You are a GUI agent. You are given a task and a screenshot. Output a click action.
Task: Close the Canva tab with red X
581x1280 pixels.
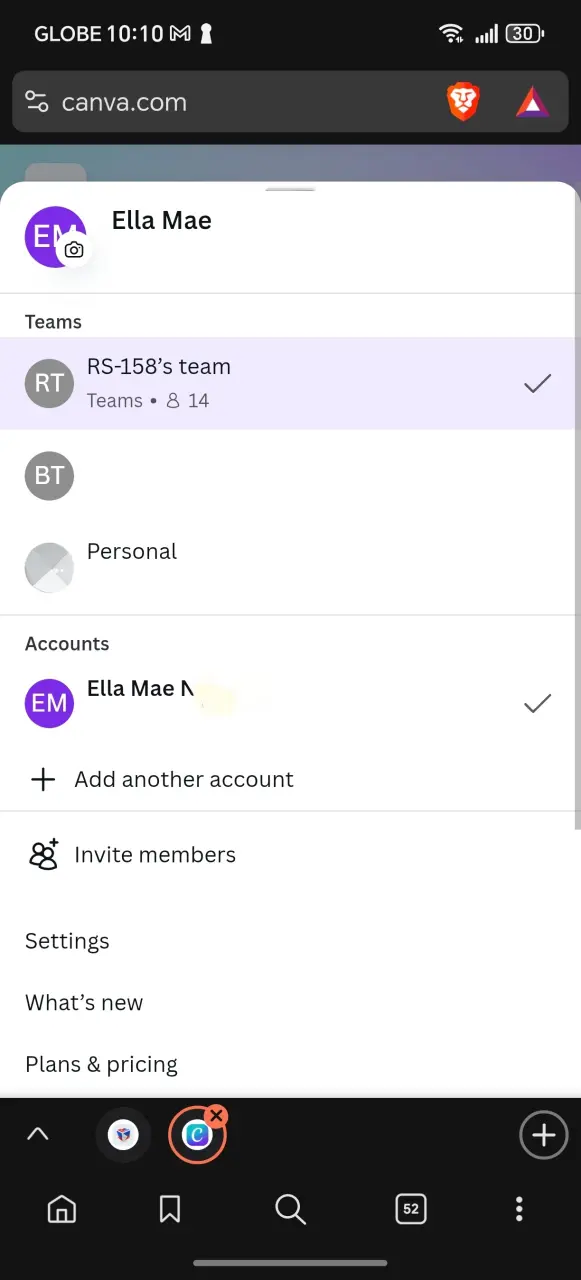(216, 1116)
